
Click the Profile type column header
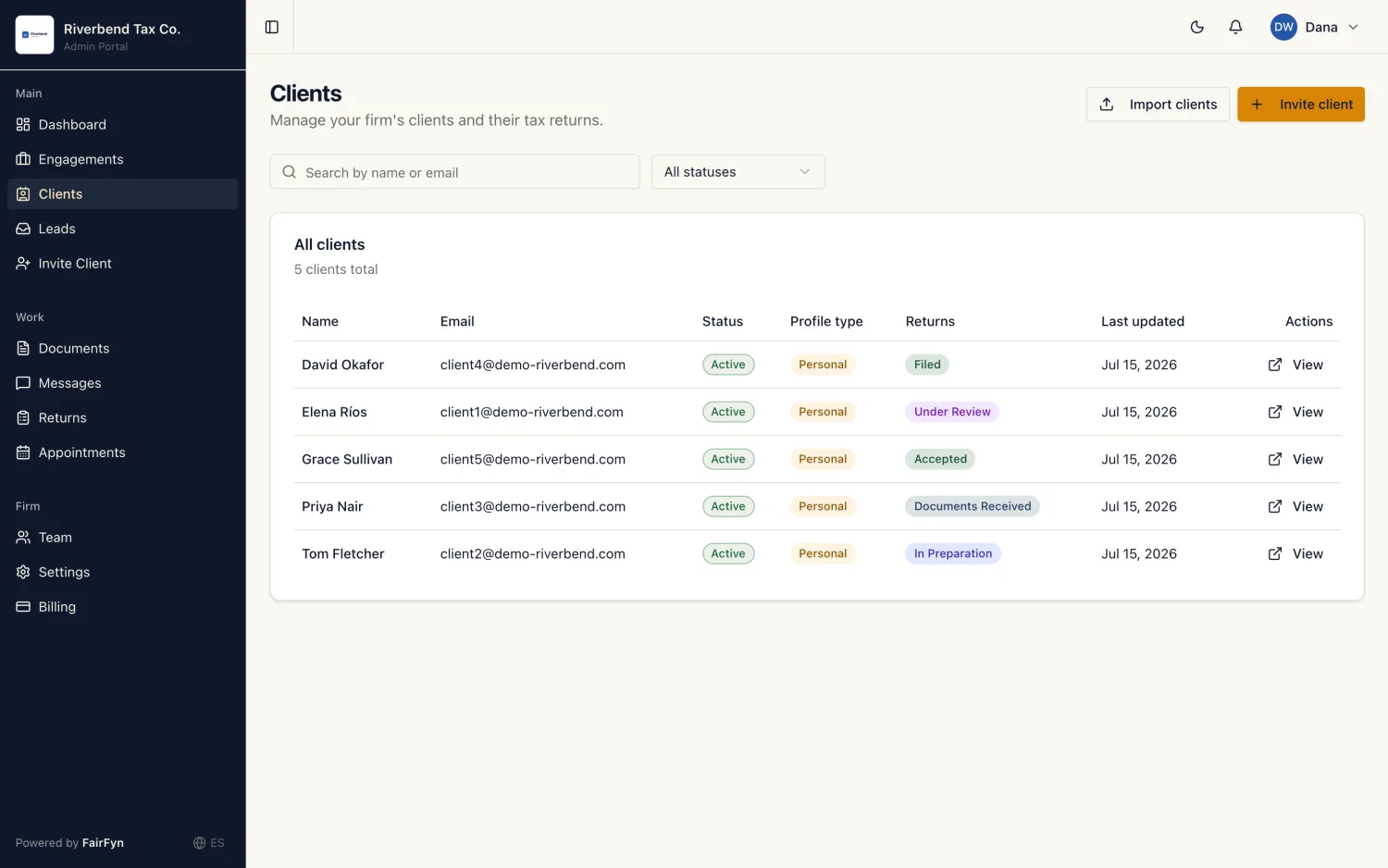[826, 321]
